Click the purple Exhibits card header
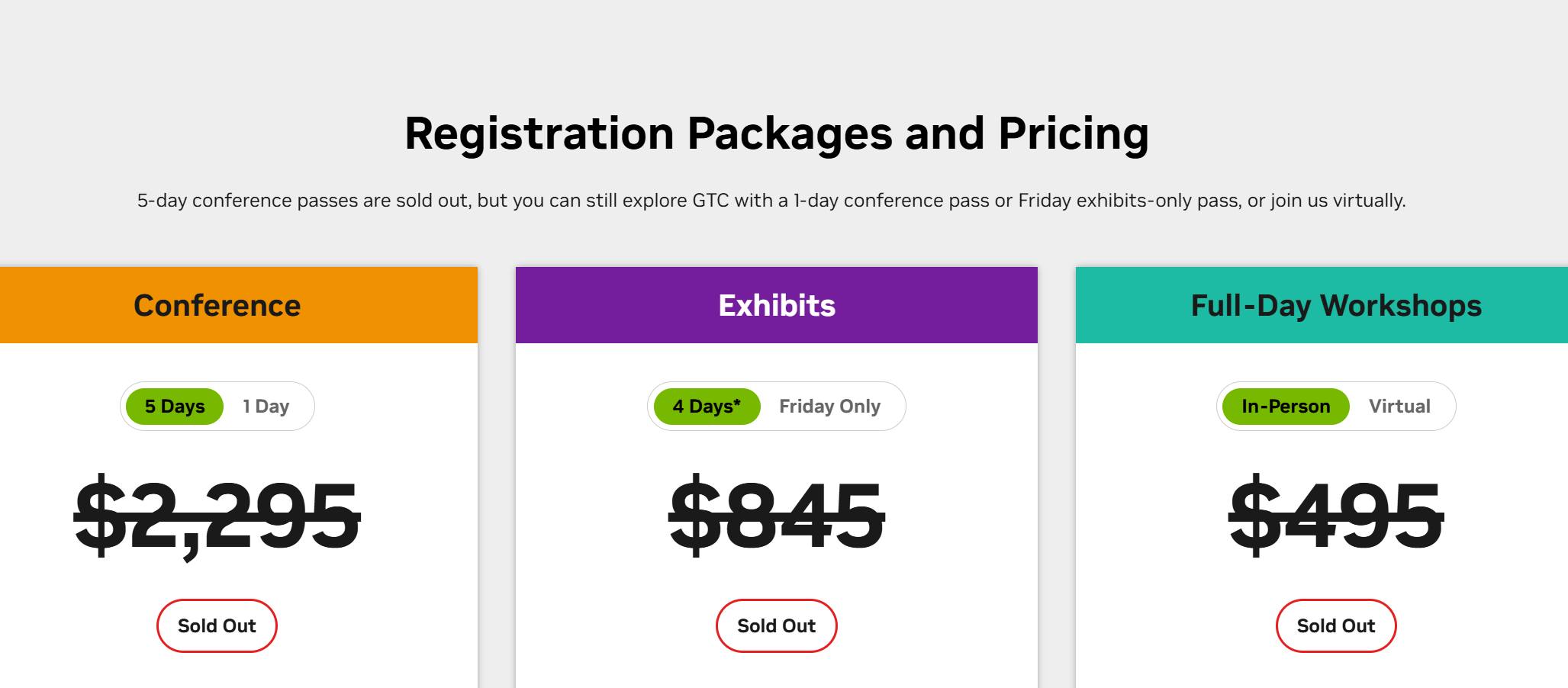The height and width of the screenshot is (688, 1568). (777, 305)
